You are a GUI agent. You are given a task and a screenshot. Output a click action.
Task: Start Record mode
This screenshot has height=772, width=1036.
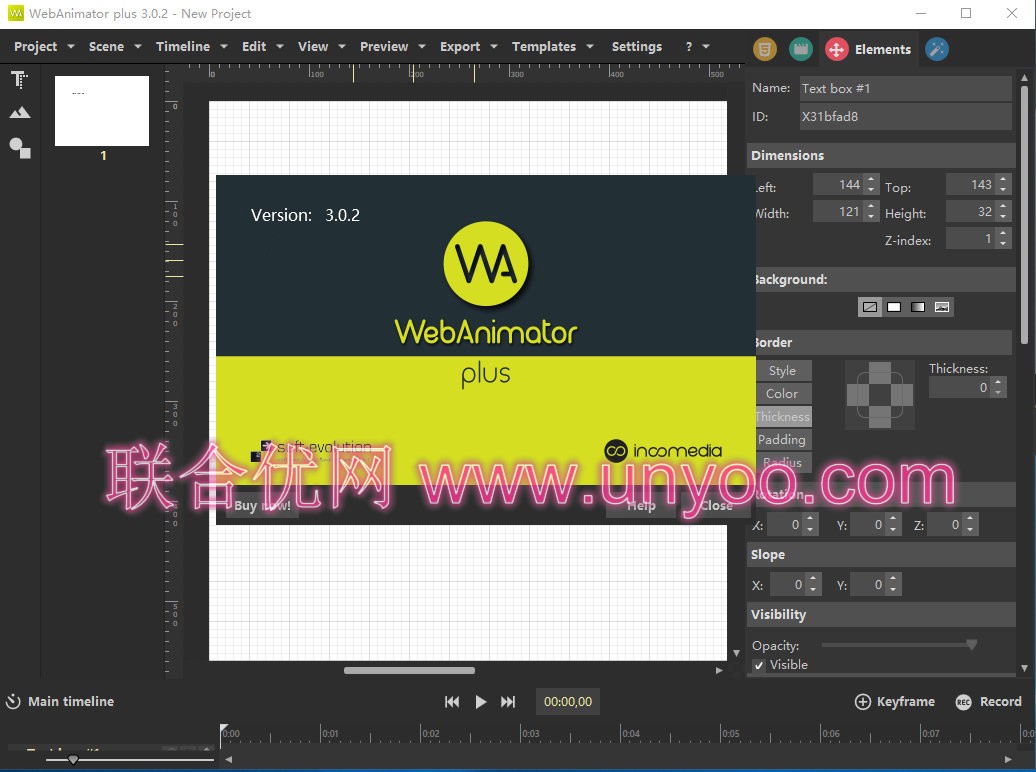[x=988, y=702]
